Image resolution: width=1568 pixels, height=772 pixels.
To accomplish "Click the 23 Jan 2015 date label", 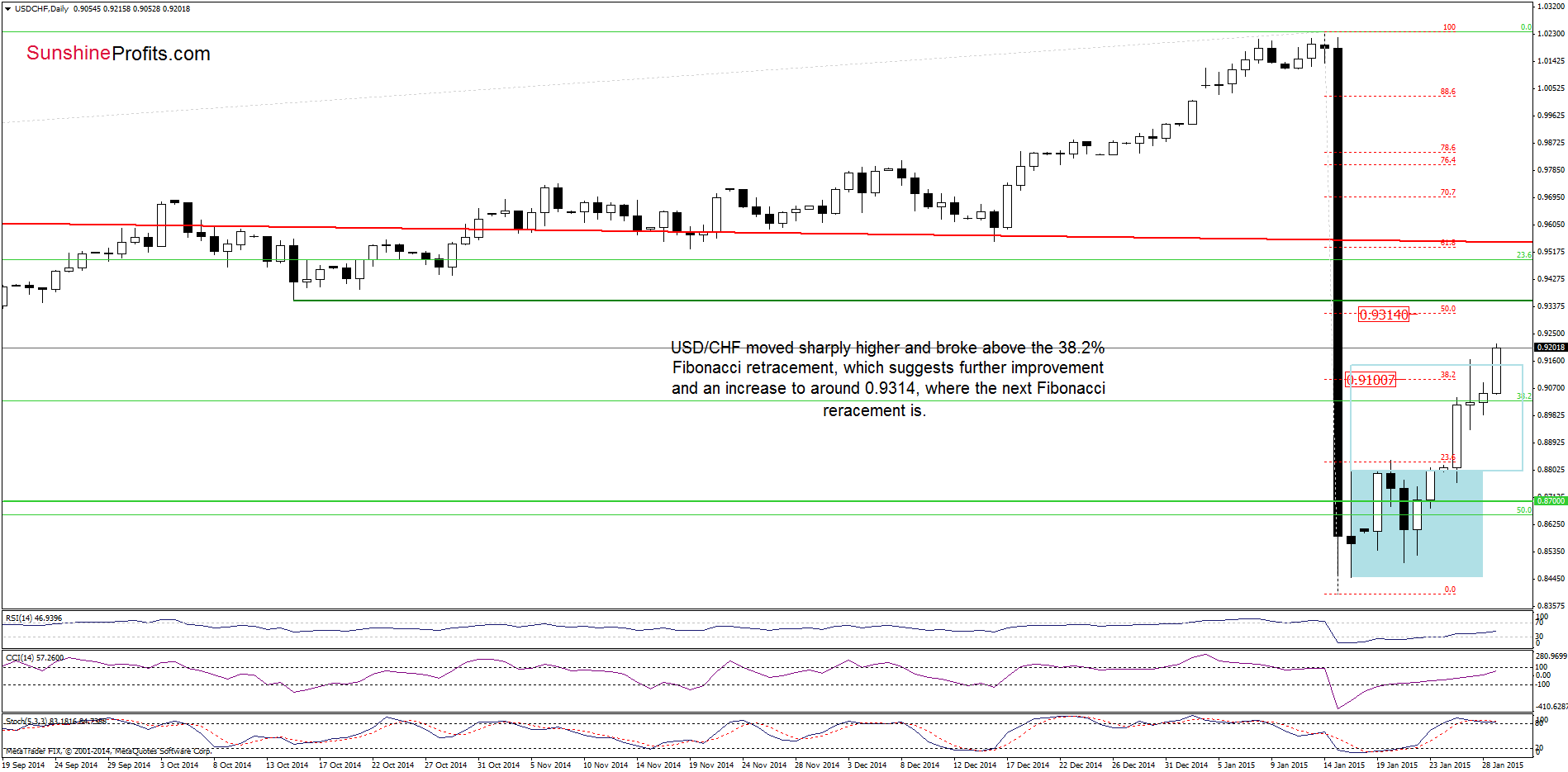I will click(x=1449, y=765).
